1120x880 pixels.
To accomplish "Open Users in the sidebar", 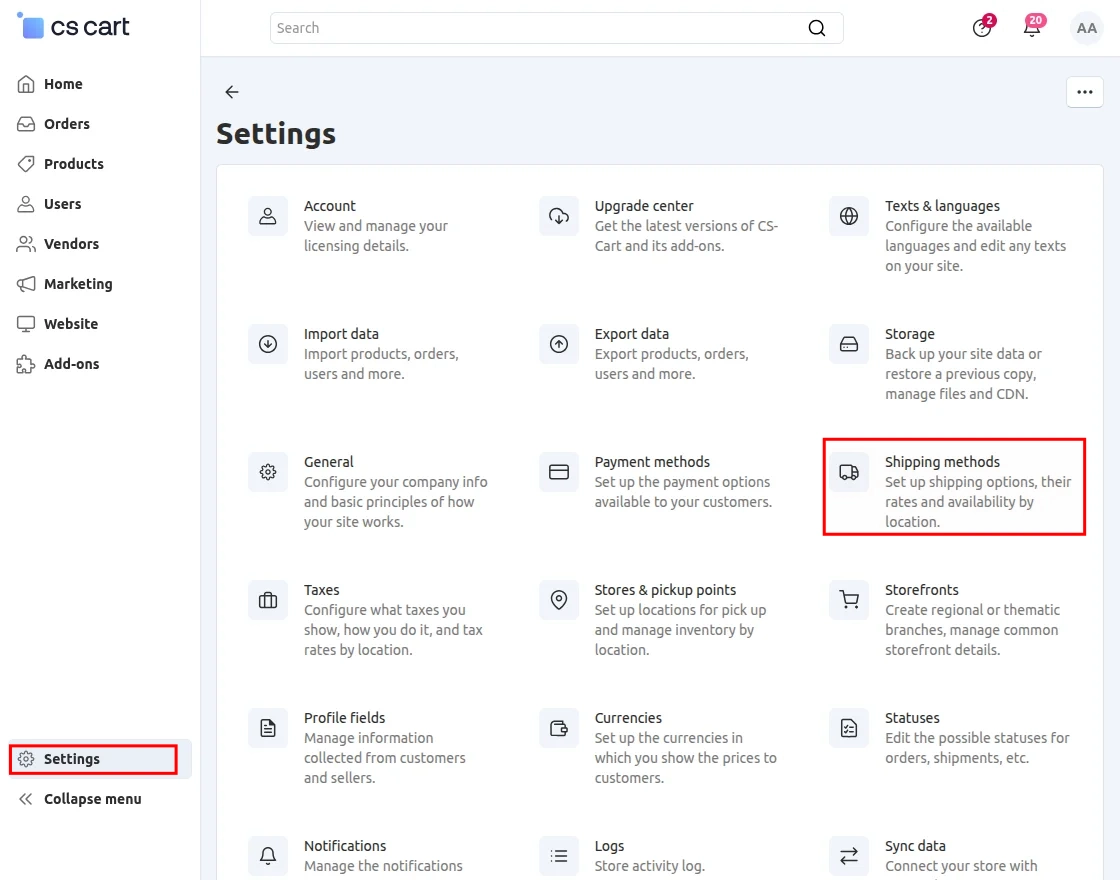I will pos(100,204).
